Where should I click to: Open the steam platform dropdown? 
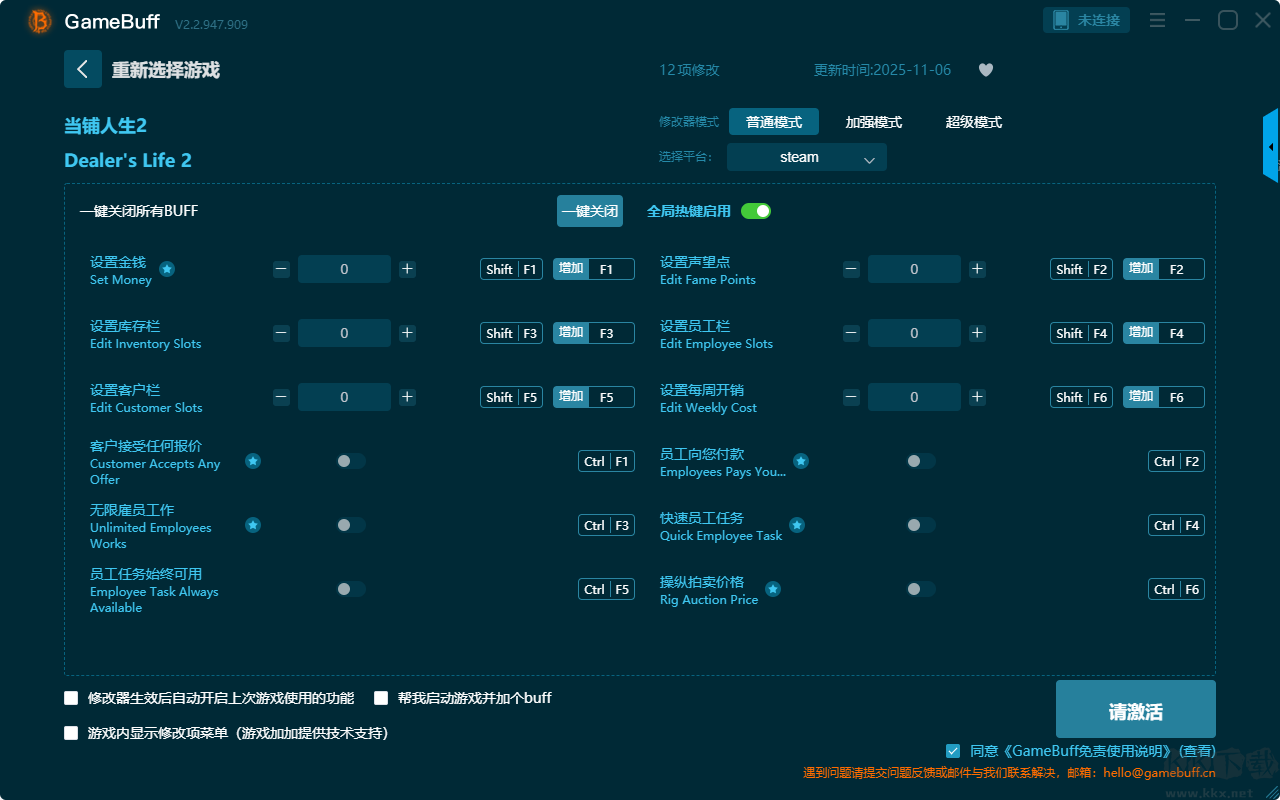pyautogui.click(x=806, y=157)
